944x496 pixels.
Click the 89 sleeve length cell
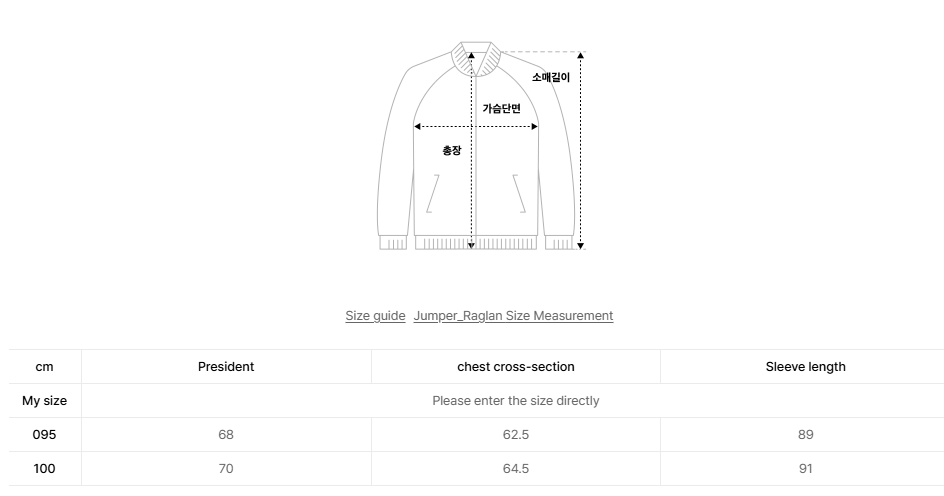[805, 435]
